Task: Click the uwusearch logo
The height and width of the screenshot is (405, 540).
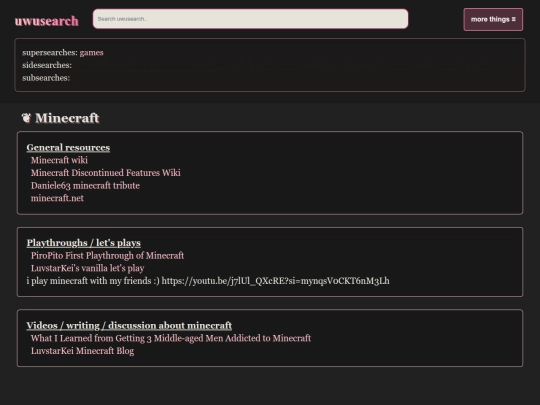Action: [x=46, y=21]
